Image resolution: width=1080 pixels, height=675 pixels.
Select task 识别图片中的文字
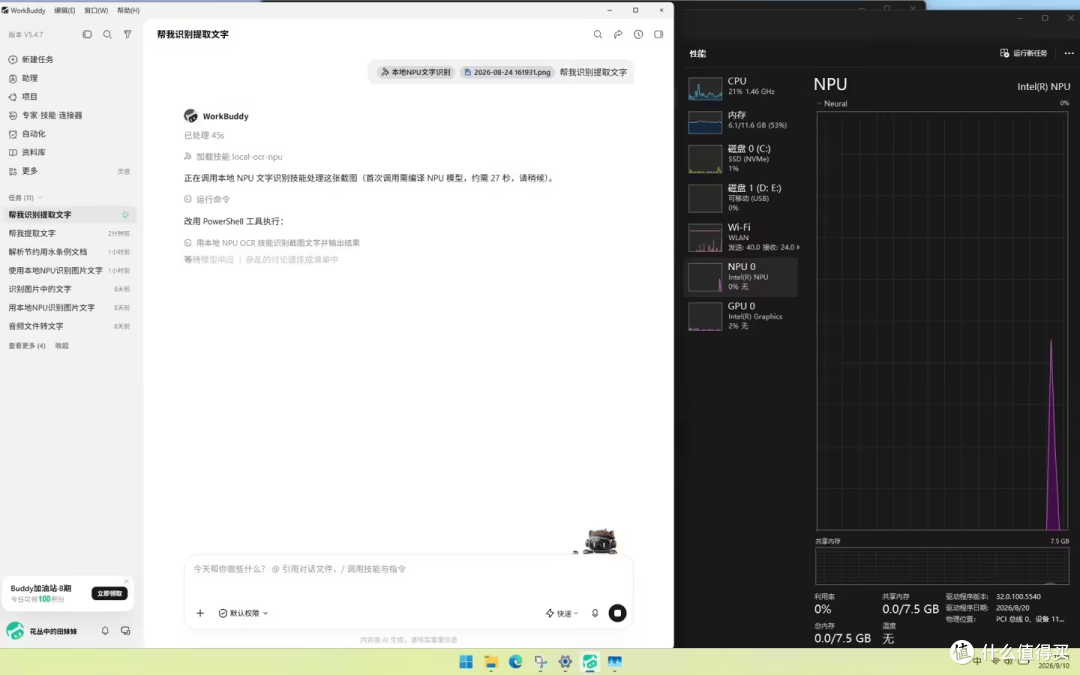point(69,289)
